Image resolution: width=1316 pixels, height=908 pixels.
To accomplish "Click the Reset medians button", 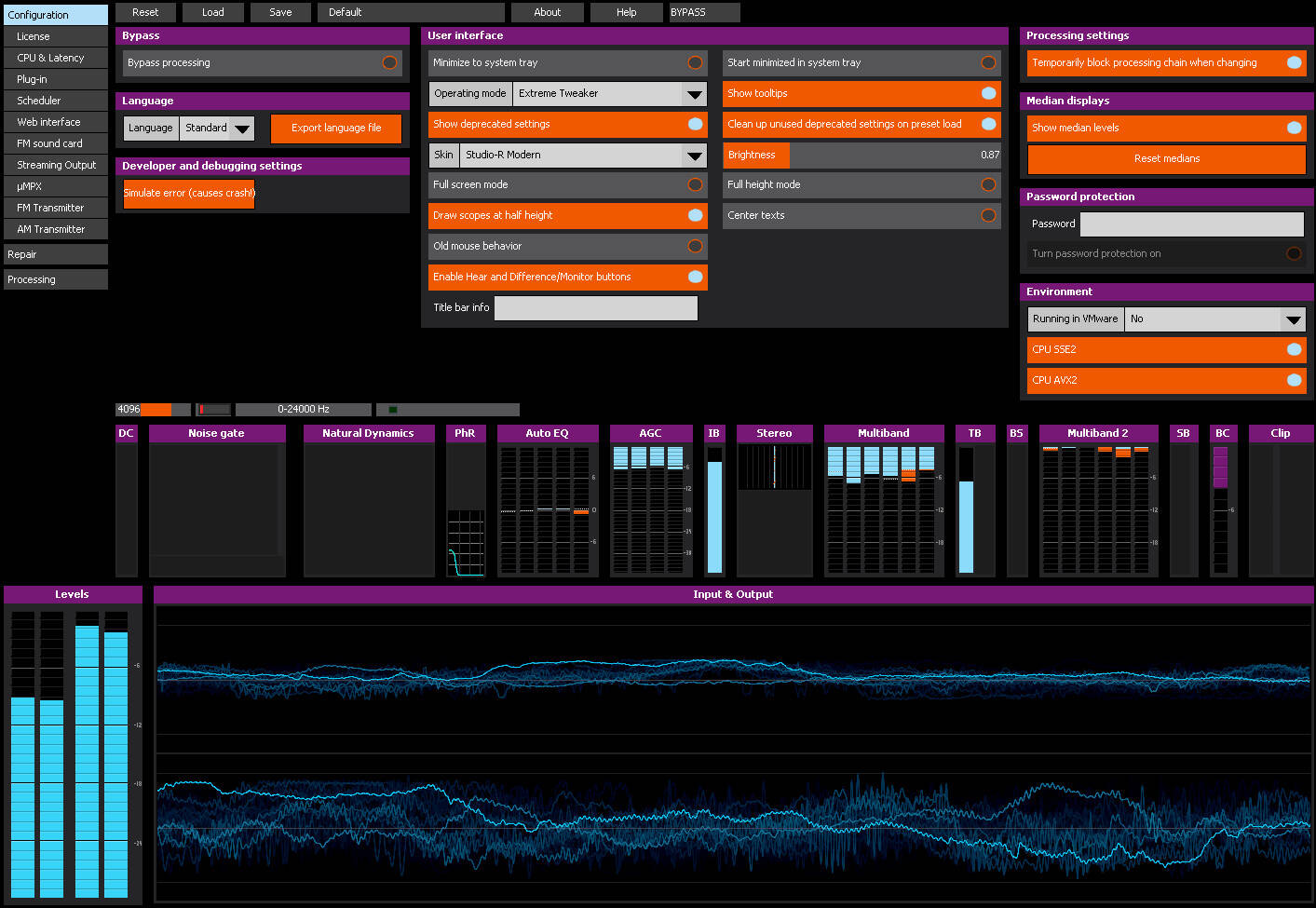I will click(1167, 158).
